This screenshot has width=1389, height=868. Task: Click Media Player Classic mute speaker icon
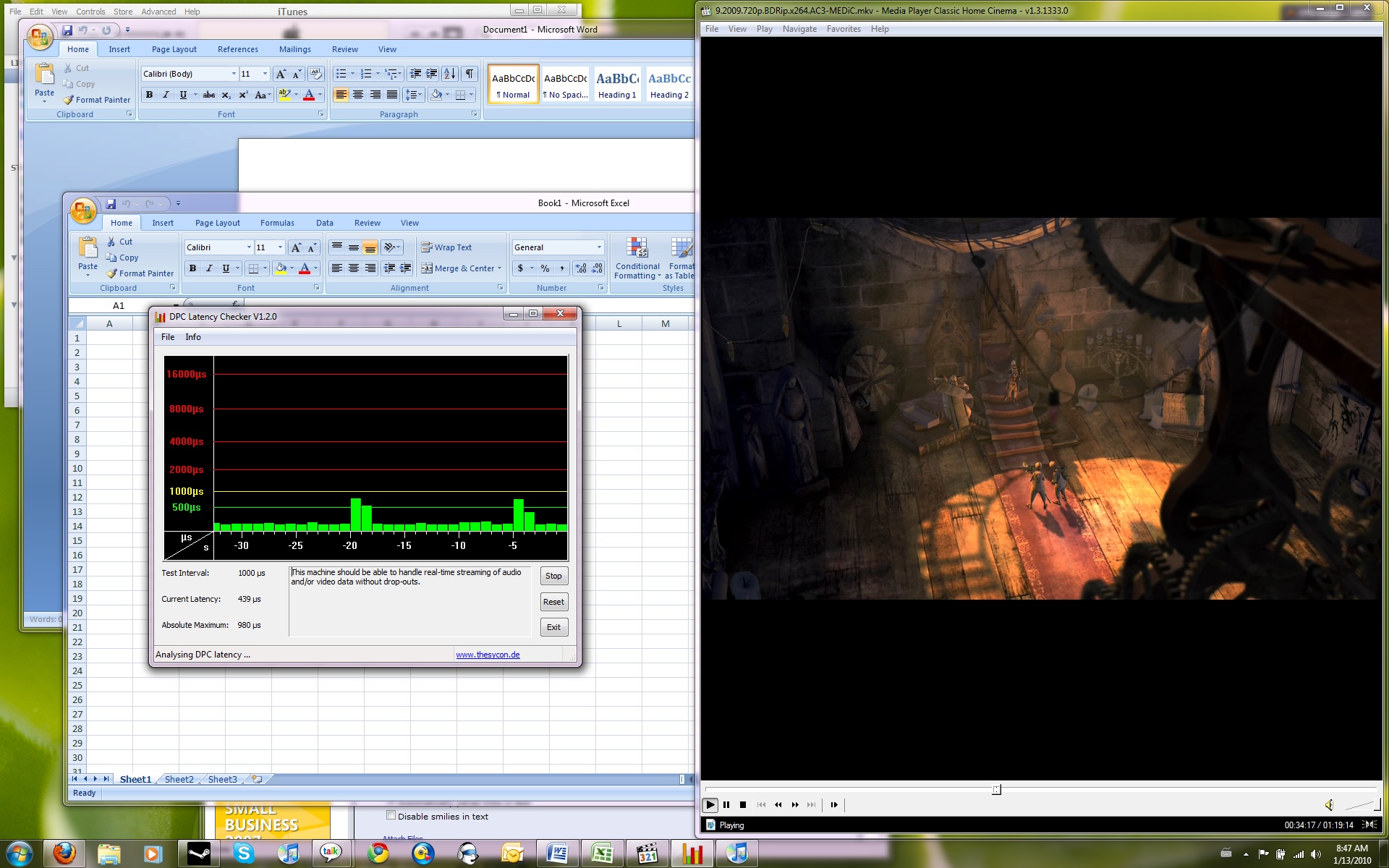[1329, 804]
